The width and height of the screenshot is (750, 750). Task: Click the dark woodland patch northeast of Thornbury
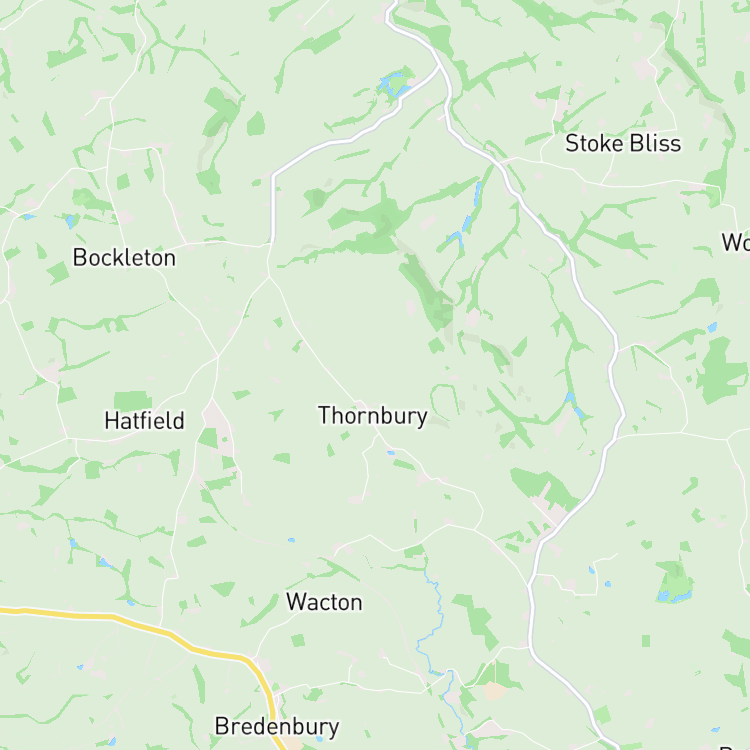428,292
